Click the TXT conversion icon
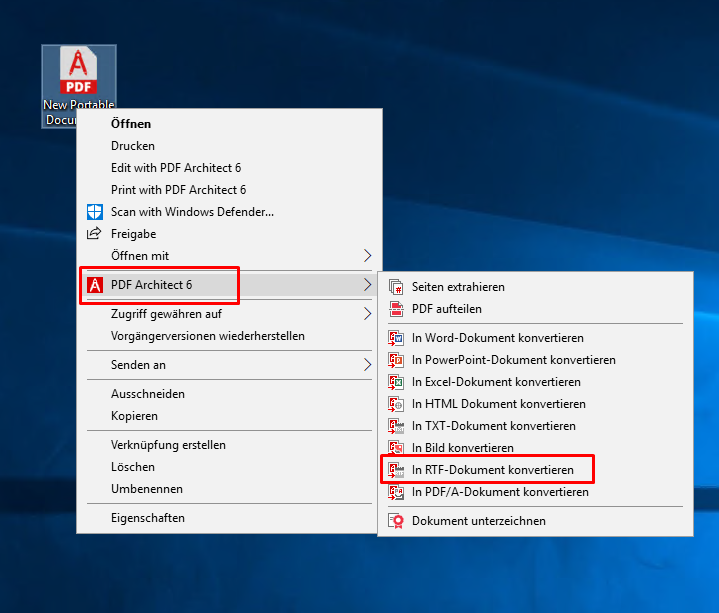This screenshot has width=719, height=613. (x=396, y=426)
